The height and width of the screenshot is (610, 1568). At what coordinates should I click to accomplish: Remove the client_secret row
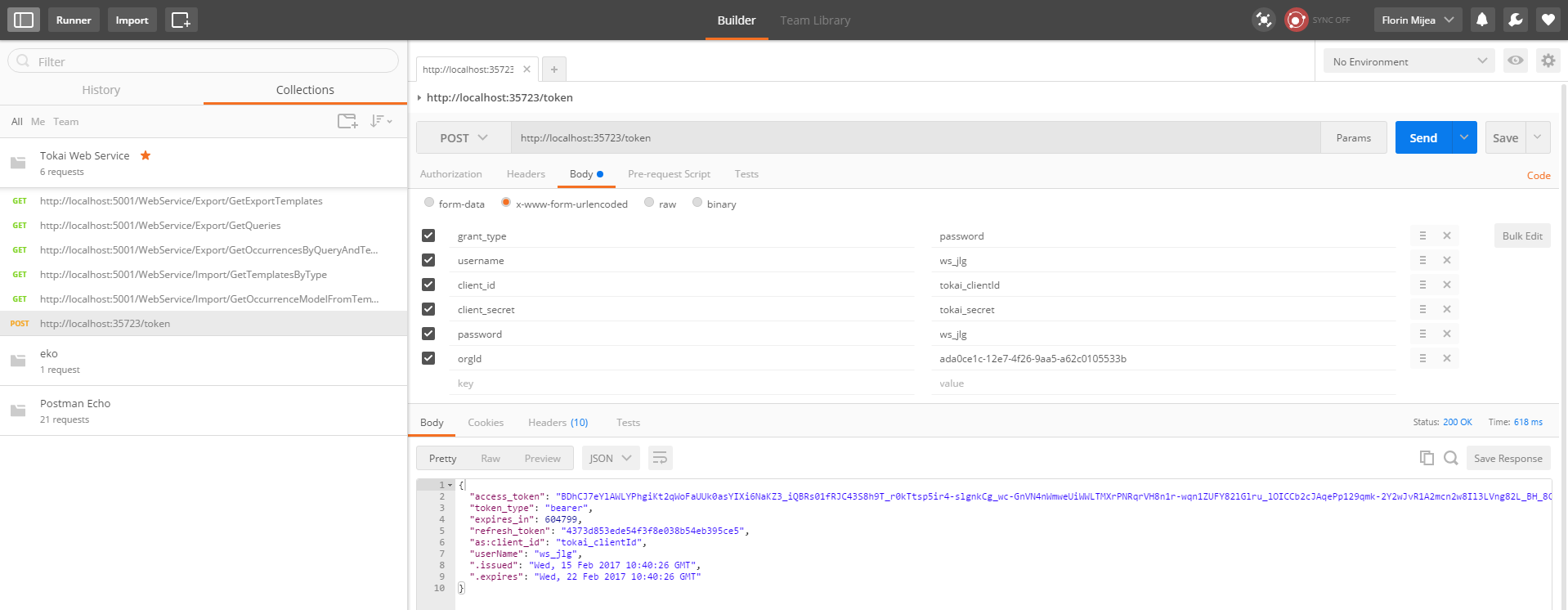1447,309
